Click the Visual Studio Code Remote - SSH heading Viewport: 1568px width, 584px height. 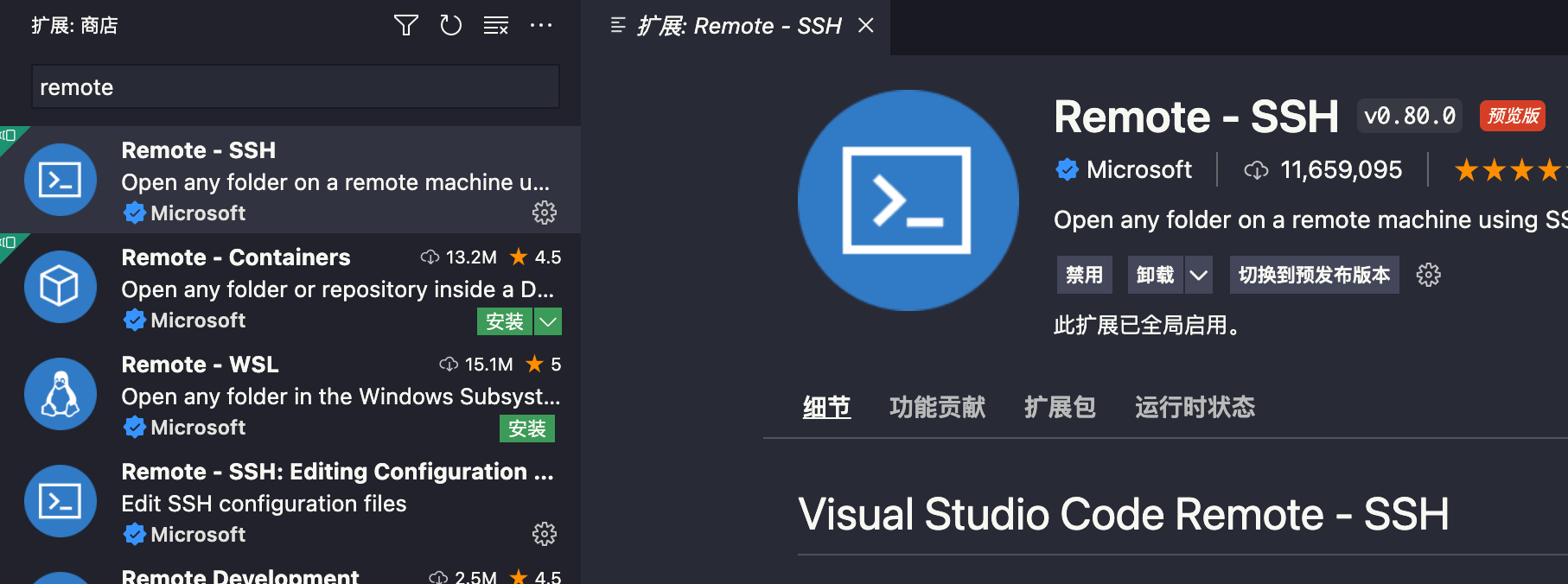click(x=1124, y=514)
